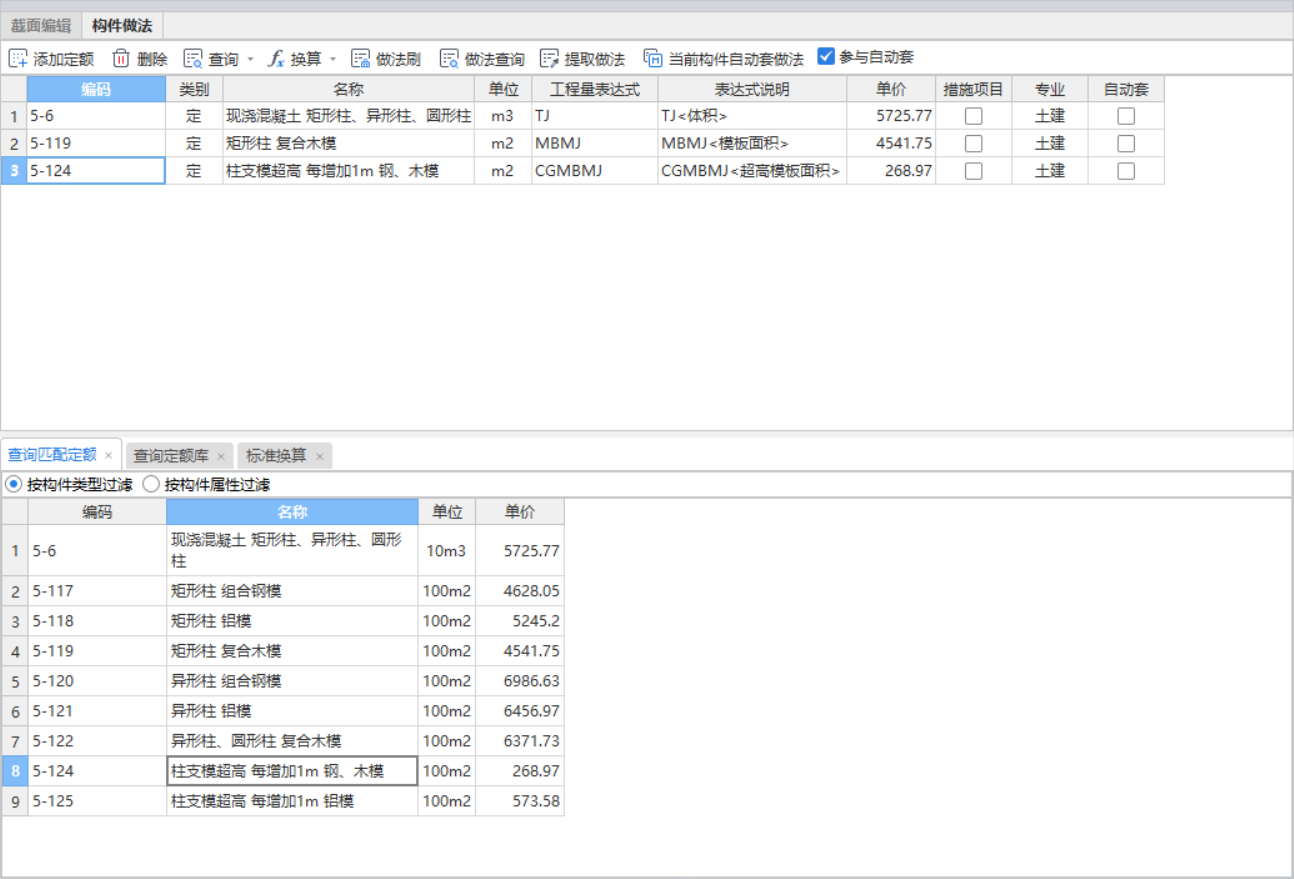Click 编码 header in upper table

(x=96, y=89)
